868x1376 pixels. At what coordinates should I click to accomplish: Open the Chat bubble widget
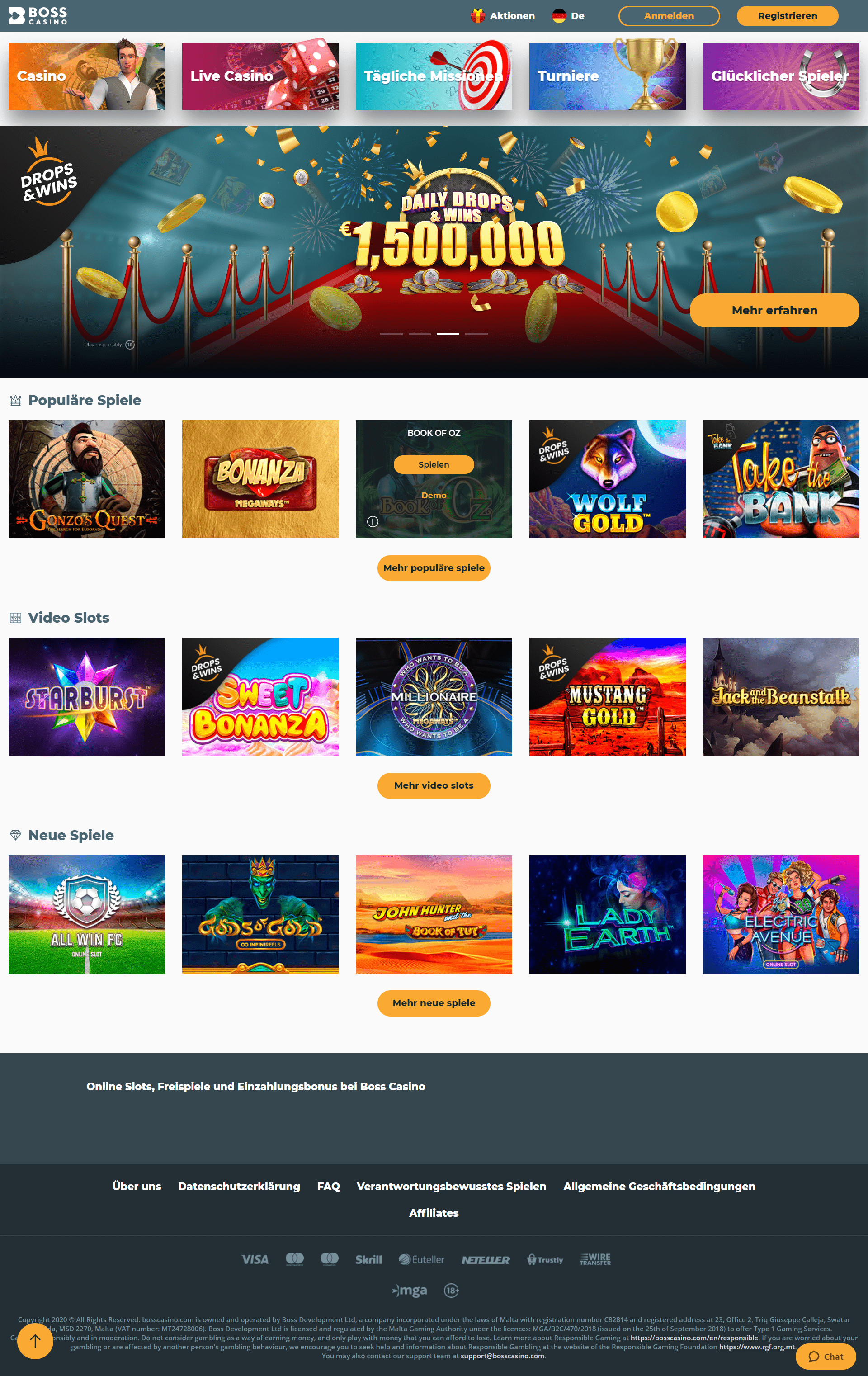pyautogui.click(x=826, y=1356)
